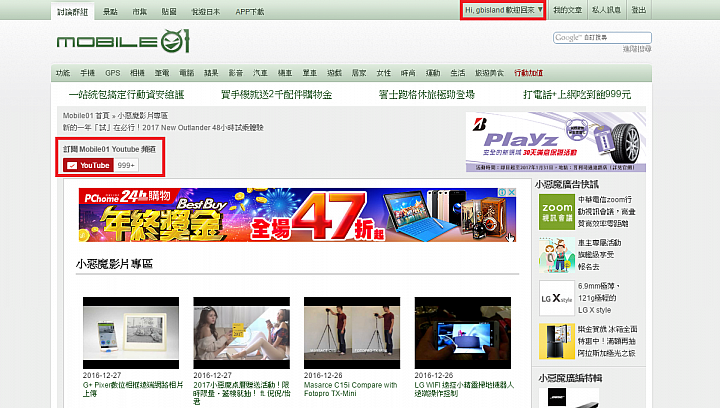The image size is (720, 408).
Task: Open 私人訊息 in the top bar
Action: point(607,10)
